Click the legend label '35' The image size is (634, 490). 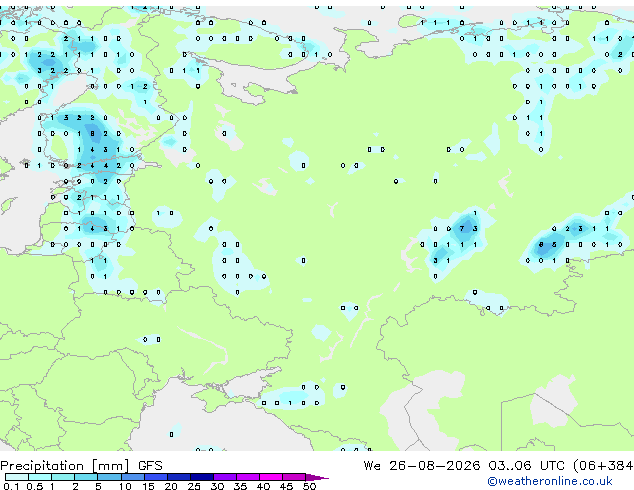click(240, 486)
